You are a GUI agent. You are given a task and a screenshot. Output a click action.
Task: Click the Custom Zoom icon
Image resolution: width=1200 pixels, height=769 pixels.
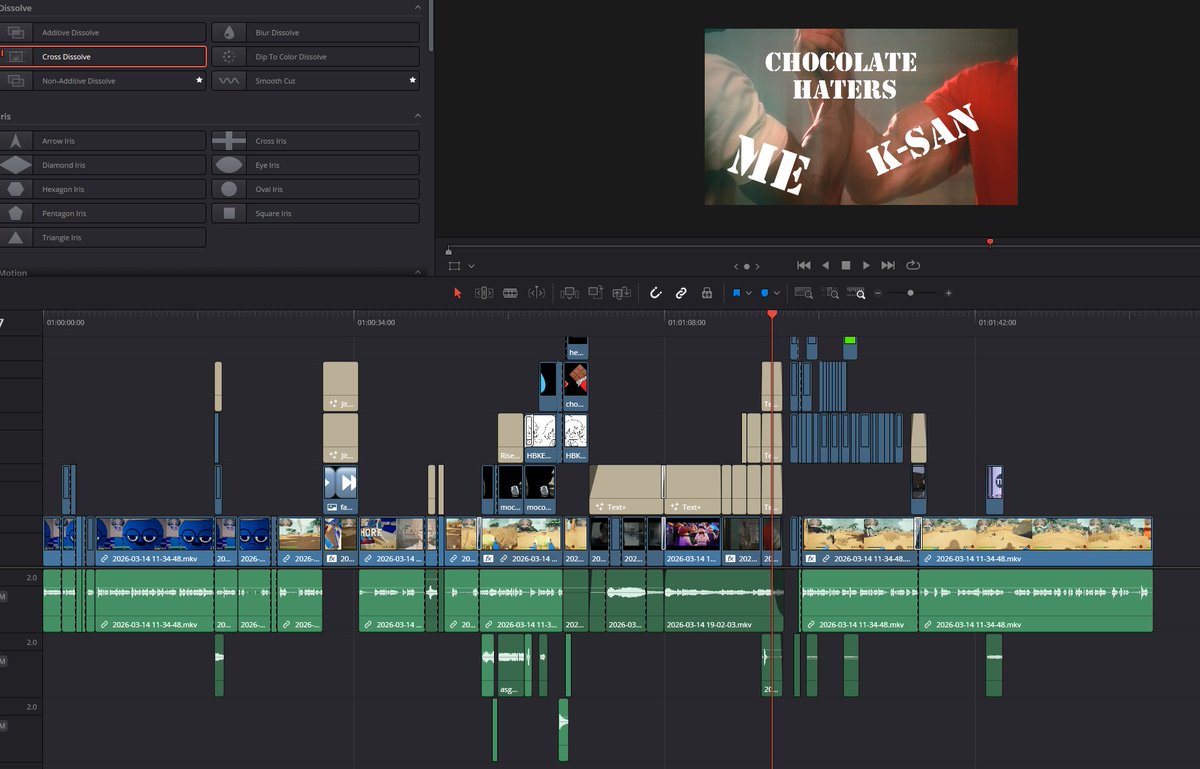point(857,293)
